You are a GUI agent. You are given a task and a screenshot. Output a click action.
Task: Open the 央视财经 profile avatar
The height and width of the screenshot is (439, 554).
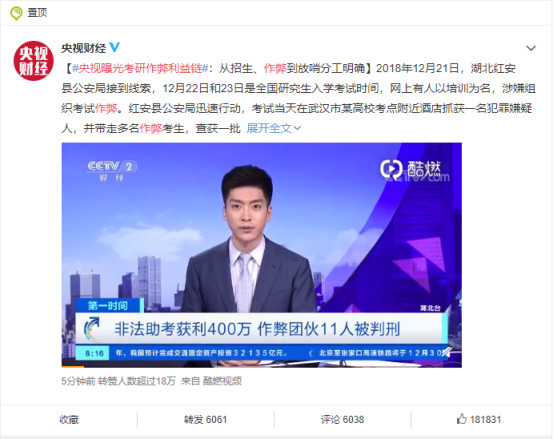(x=34, y=61)
